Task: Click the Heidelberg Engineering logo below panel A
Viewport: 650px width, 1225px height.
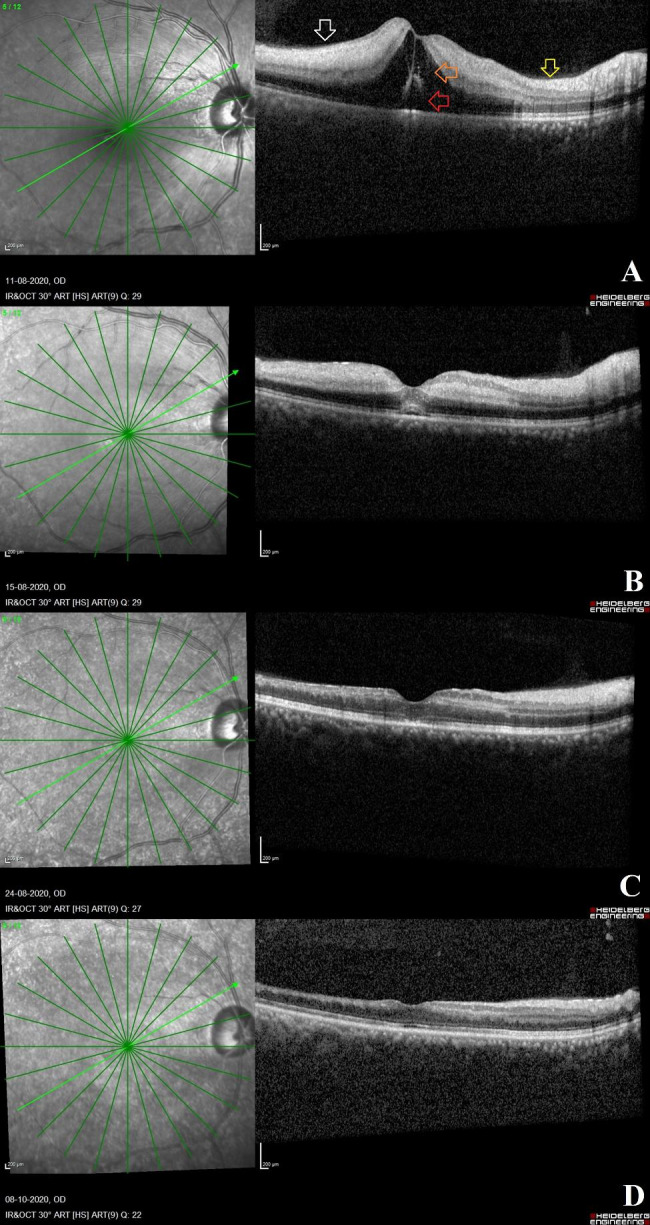Action: click(619, 300)
